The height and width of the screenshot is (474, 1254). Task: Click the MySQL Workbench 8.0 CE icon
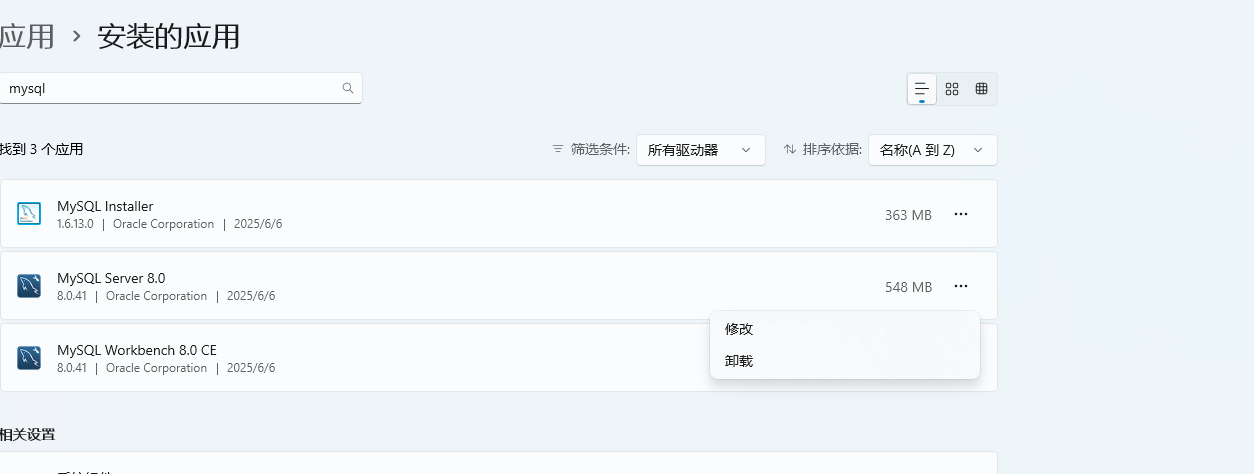coord(29,358)
